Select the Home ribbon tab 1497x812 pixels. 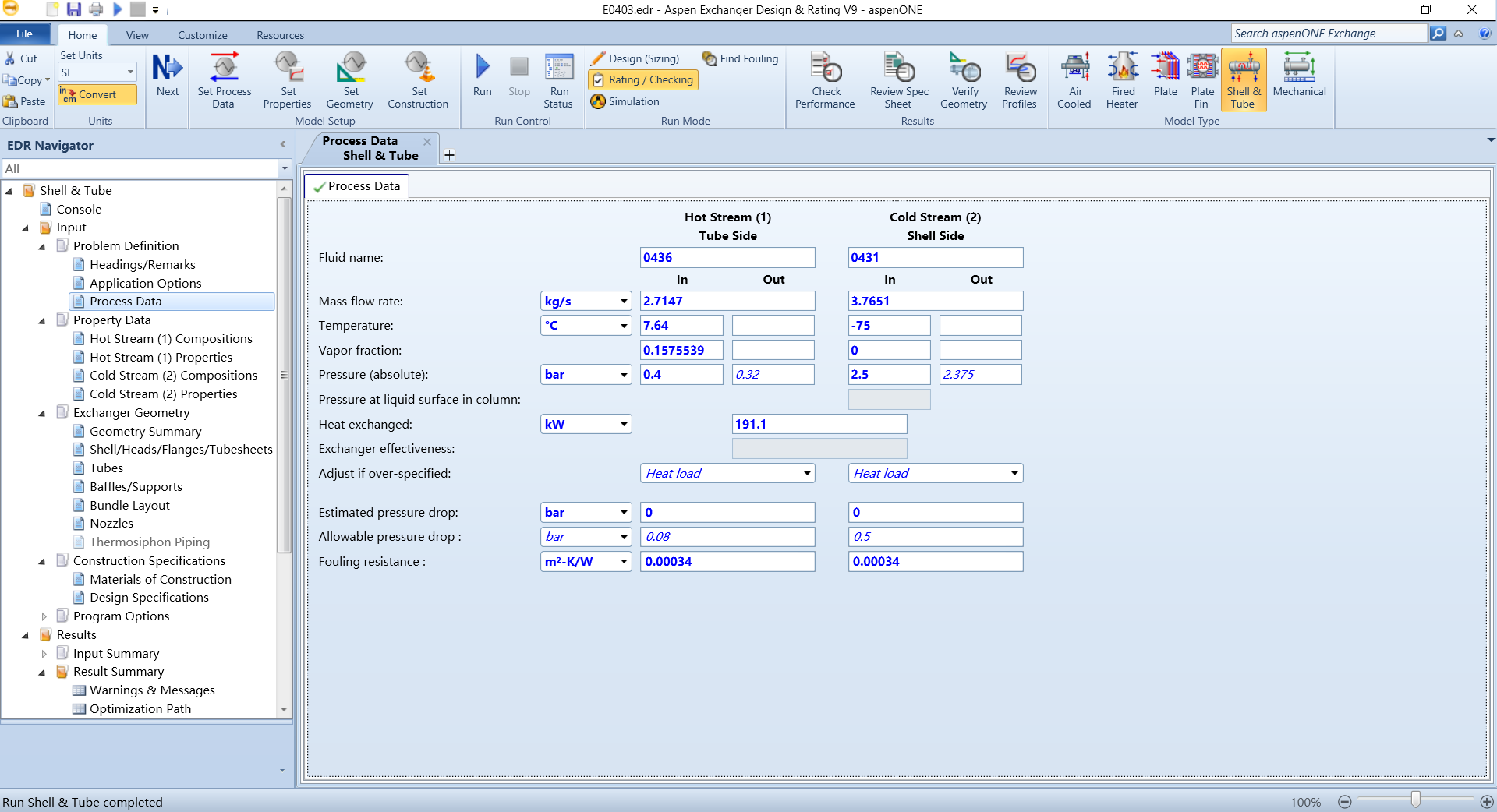coord(83,35)
